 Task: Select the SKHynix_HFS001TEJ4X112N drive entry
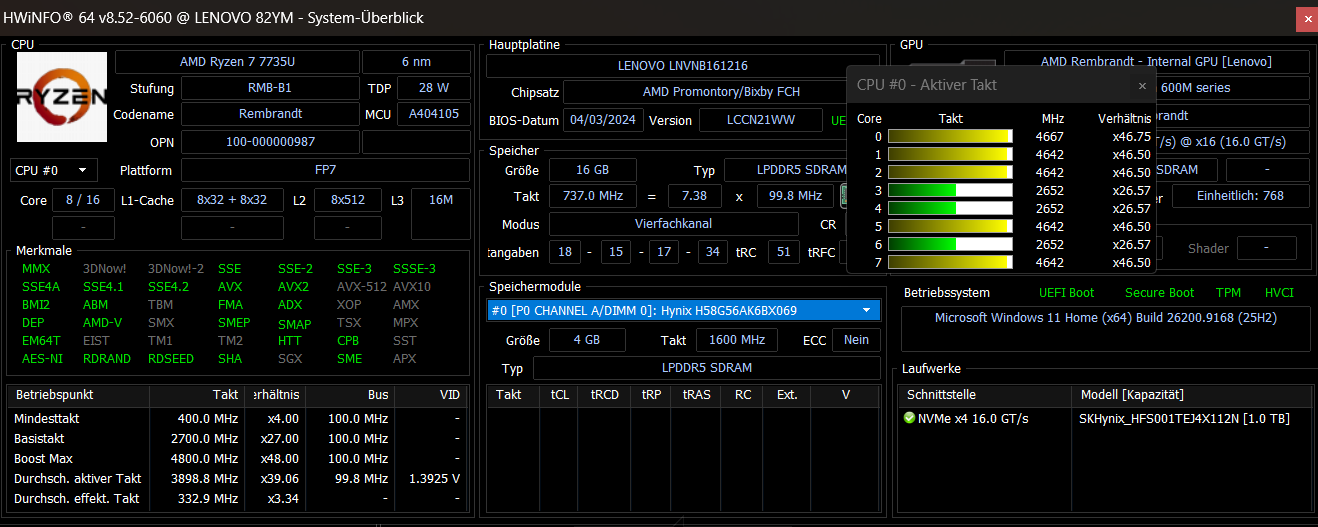(1184, 418)
